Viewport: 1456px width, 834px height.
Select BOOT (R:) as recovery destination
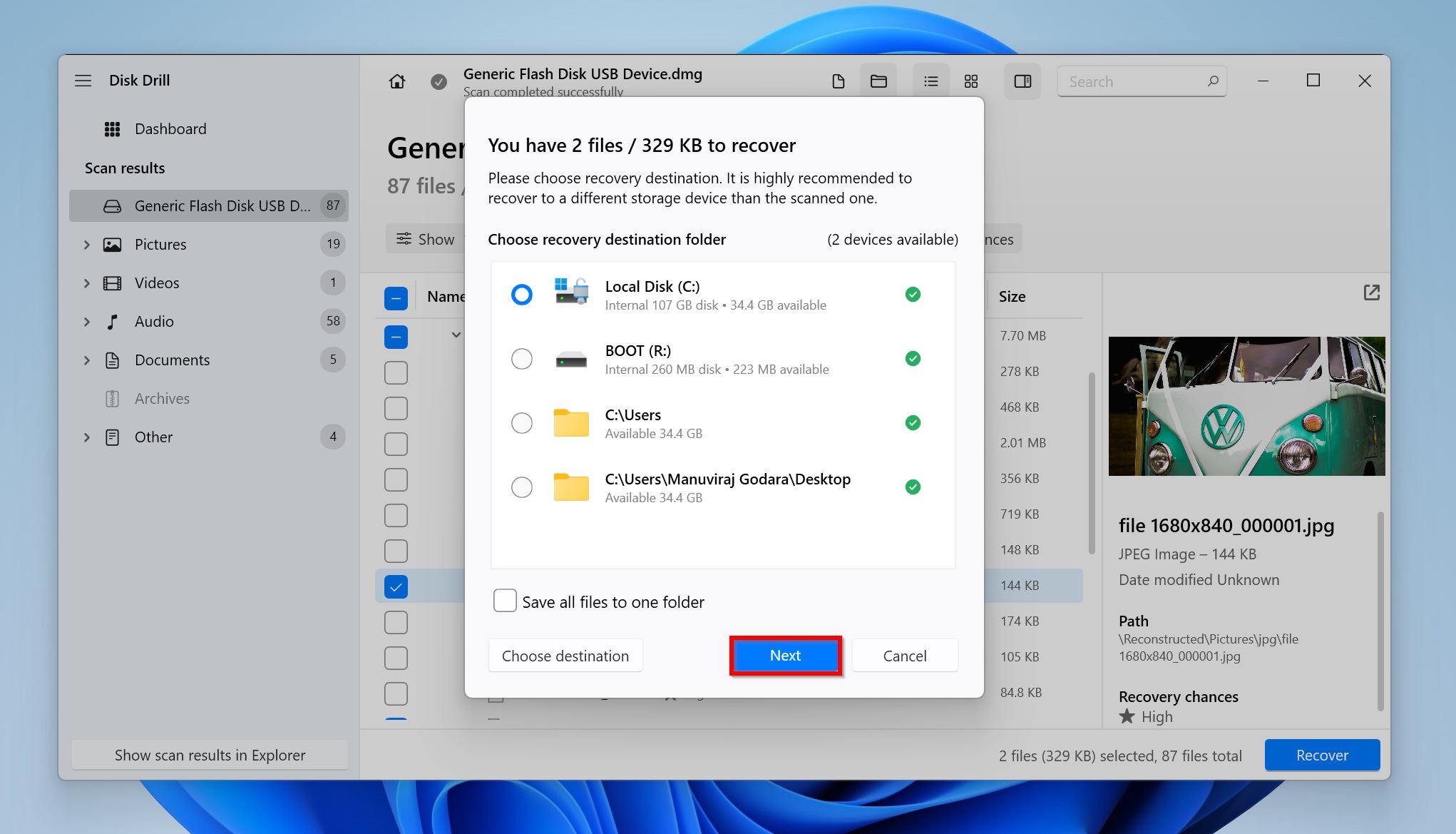[x=522, y=358]
